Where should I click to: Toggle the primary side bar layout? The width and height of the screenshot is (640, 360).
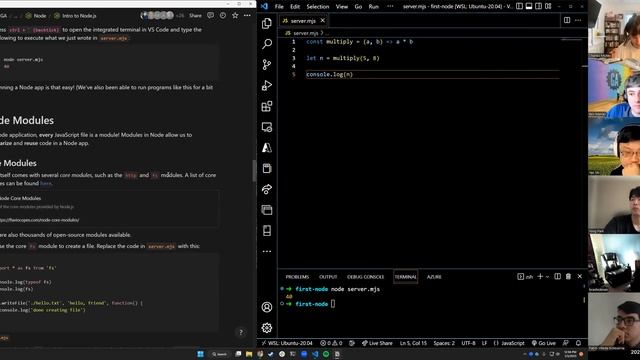(x=519, y=6)
